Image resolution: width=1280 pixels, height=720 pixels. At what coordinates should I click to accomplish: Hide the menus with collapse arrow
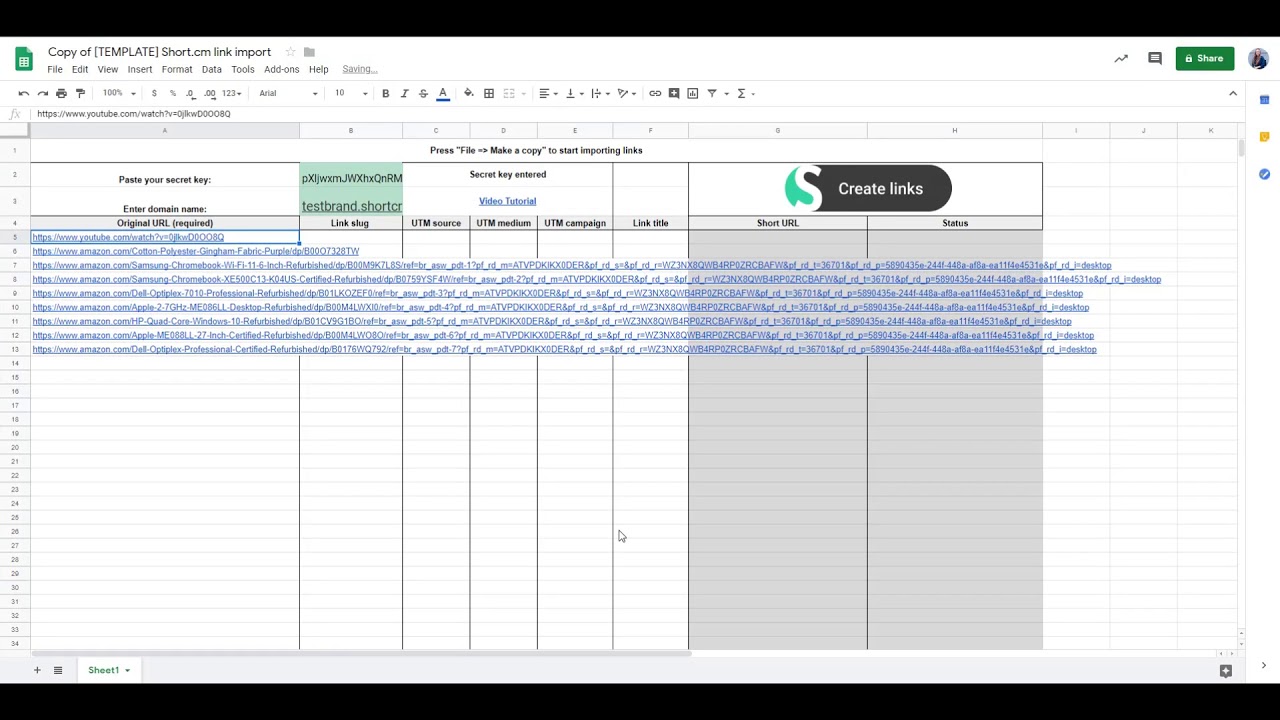(1233, 93)
